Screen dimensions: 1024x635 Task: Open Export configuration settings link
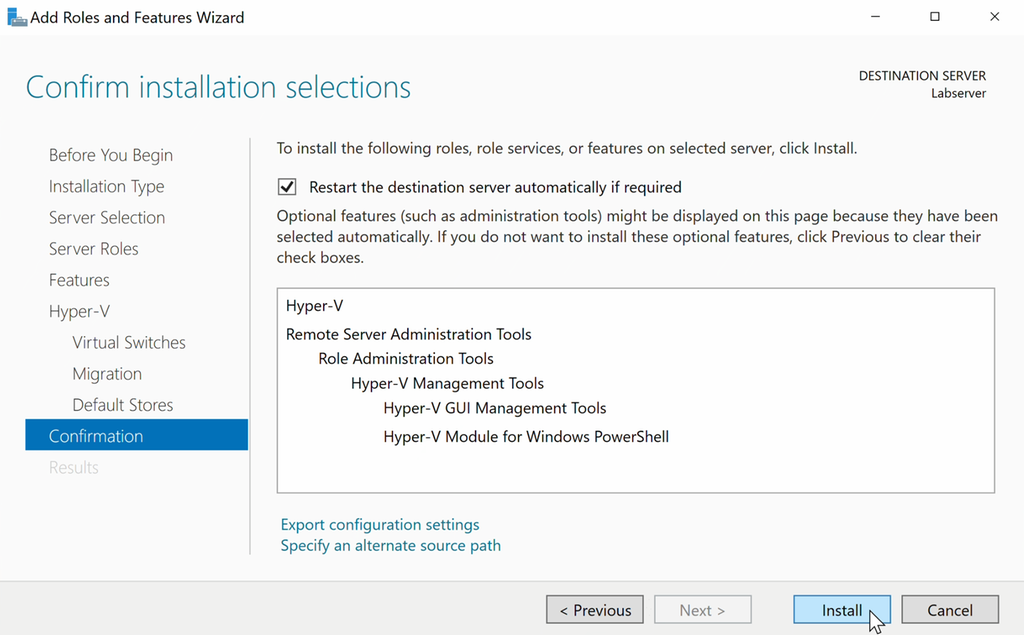(x=380, y=524)
